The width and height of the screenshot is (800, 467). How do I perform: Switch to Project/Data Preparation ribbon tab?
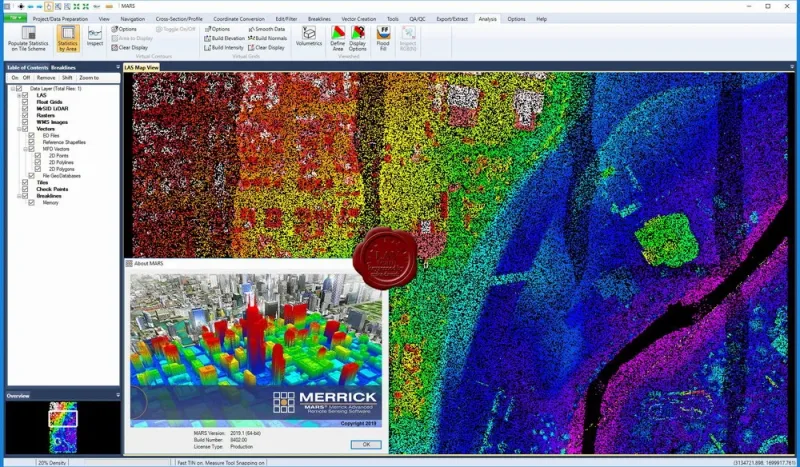pyautogui.click(x=60, y=19)
